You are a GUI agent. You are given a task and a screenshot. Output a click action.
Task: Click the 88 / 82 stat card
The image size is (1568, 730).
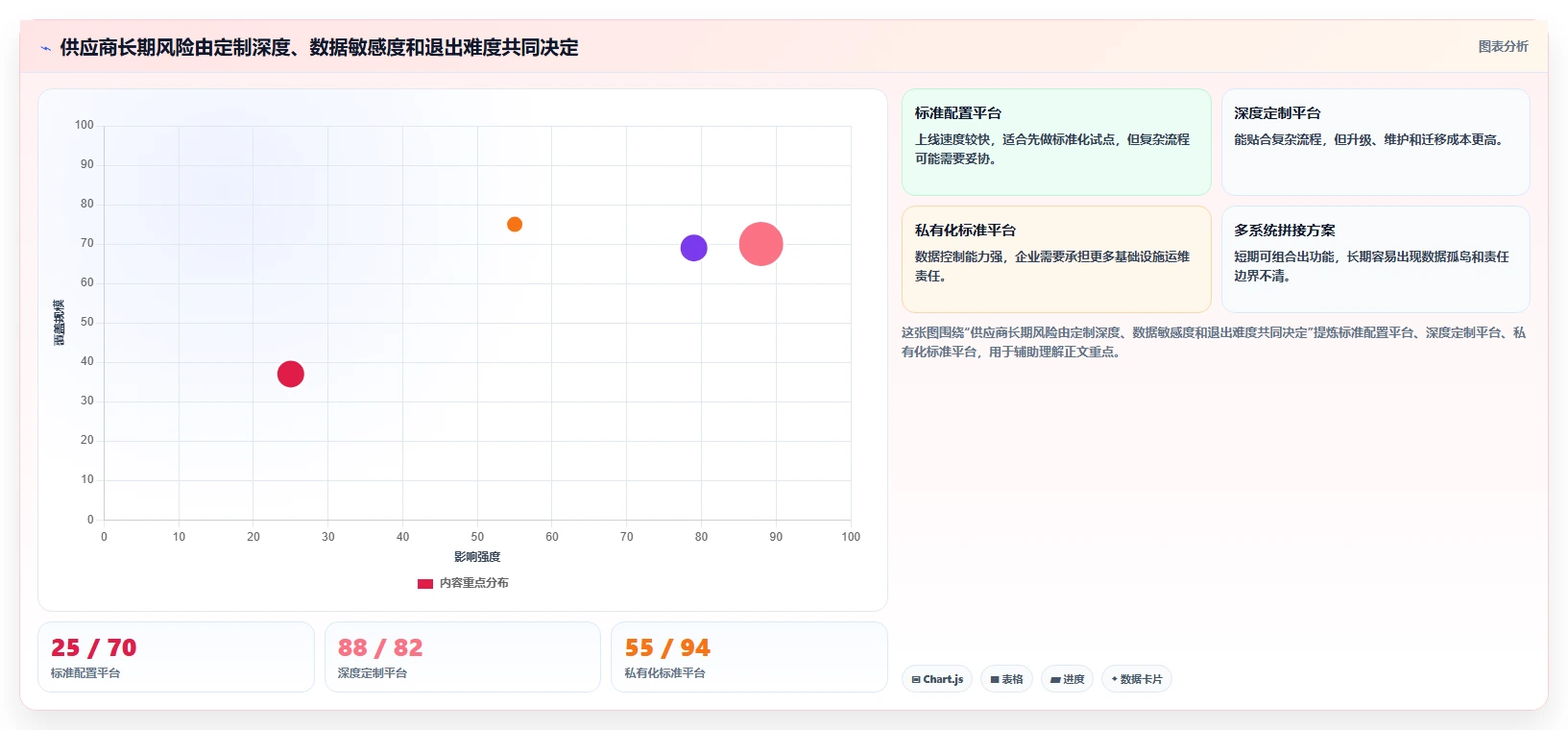pyautogui.click(x=463, y=657)
